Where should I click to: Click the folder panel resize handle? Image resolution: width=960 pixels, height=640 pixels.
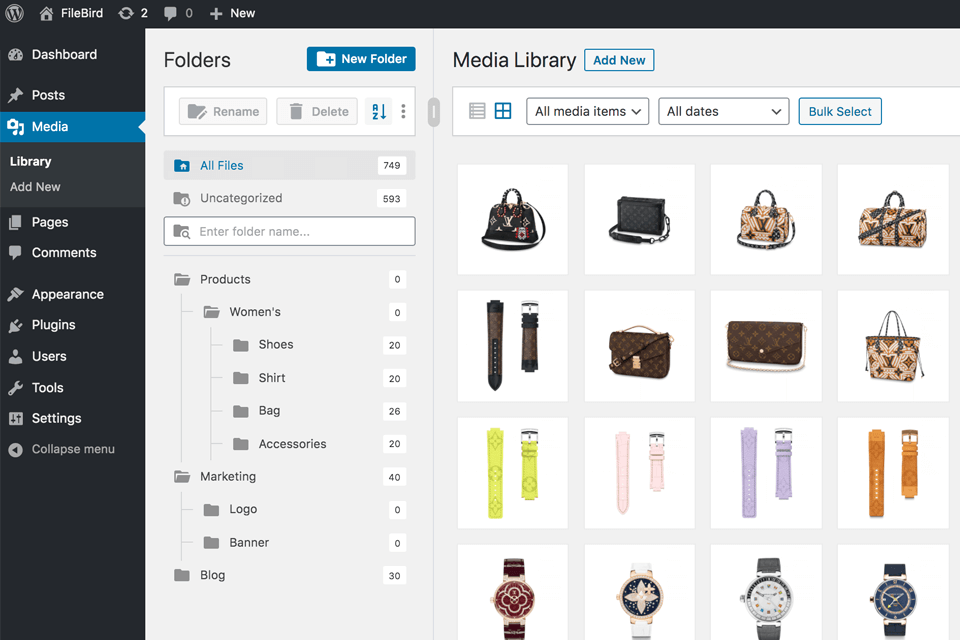pyautogui.click(x=433, y=112)
